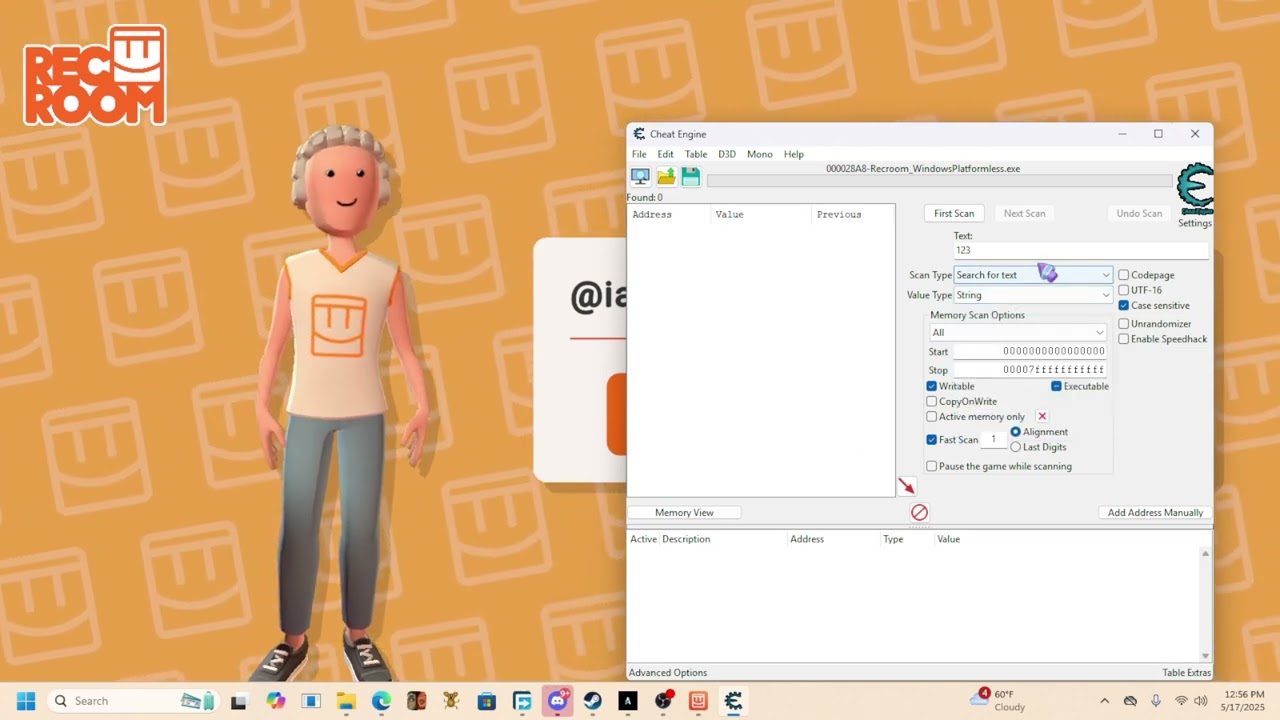This screenshot has width=1280, height=720.
Task: Open Advanced Options at bottom
Action: tap(668, 673)
